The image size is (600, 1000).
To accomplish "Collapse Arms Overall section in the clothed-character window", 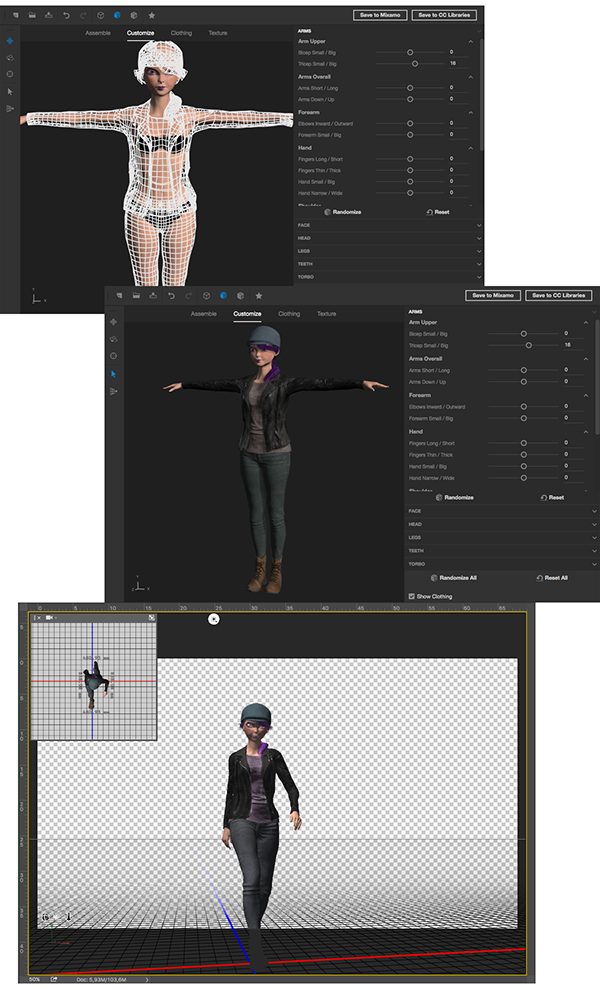I will pyautogui.click(x=585, y=359).
